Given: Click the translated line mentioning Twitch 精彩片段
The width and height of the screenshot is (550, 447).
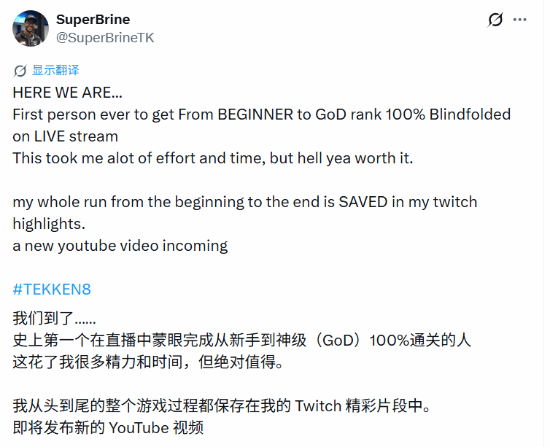Looking at the screenshot, I should coord(222,406).
